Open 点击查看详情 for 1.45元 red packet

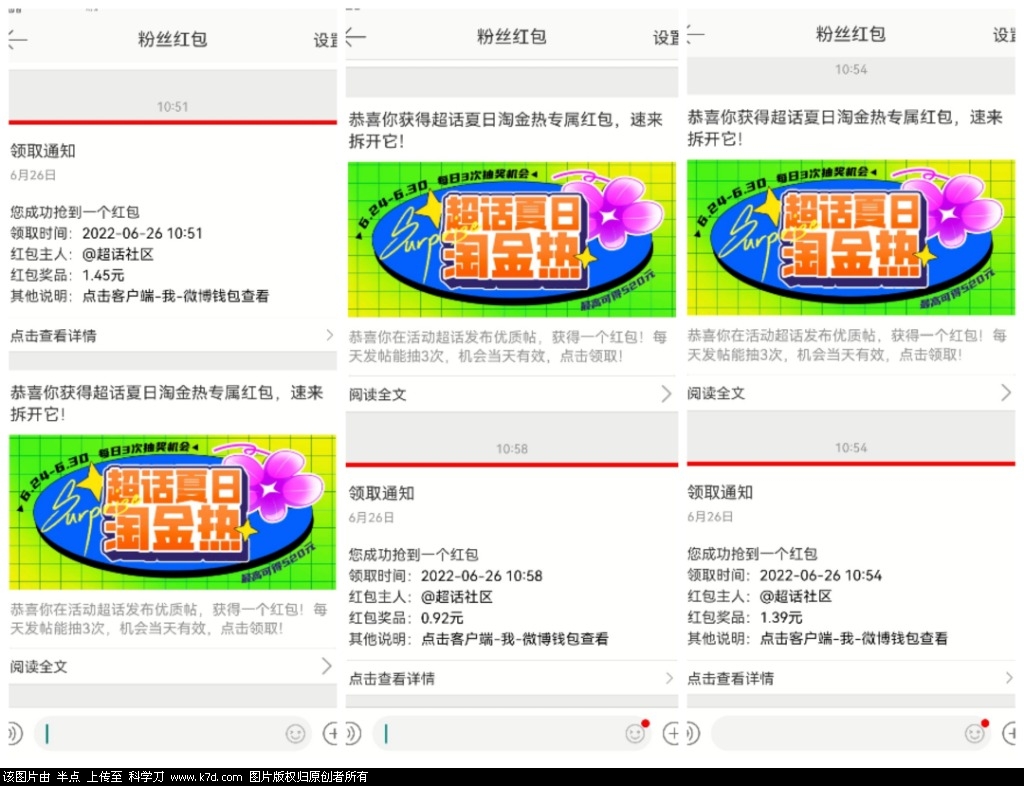click(172, 336)
